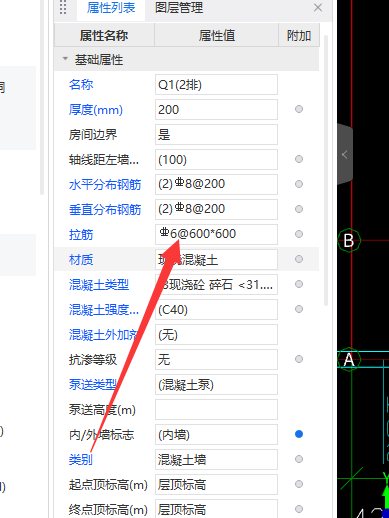Disable the 附加 option for 内/外墙标志

pyautogui.click(x=299, y=434)
